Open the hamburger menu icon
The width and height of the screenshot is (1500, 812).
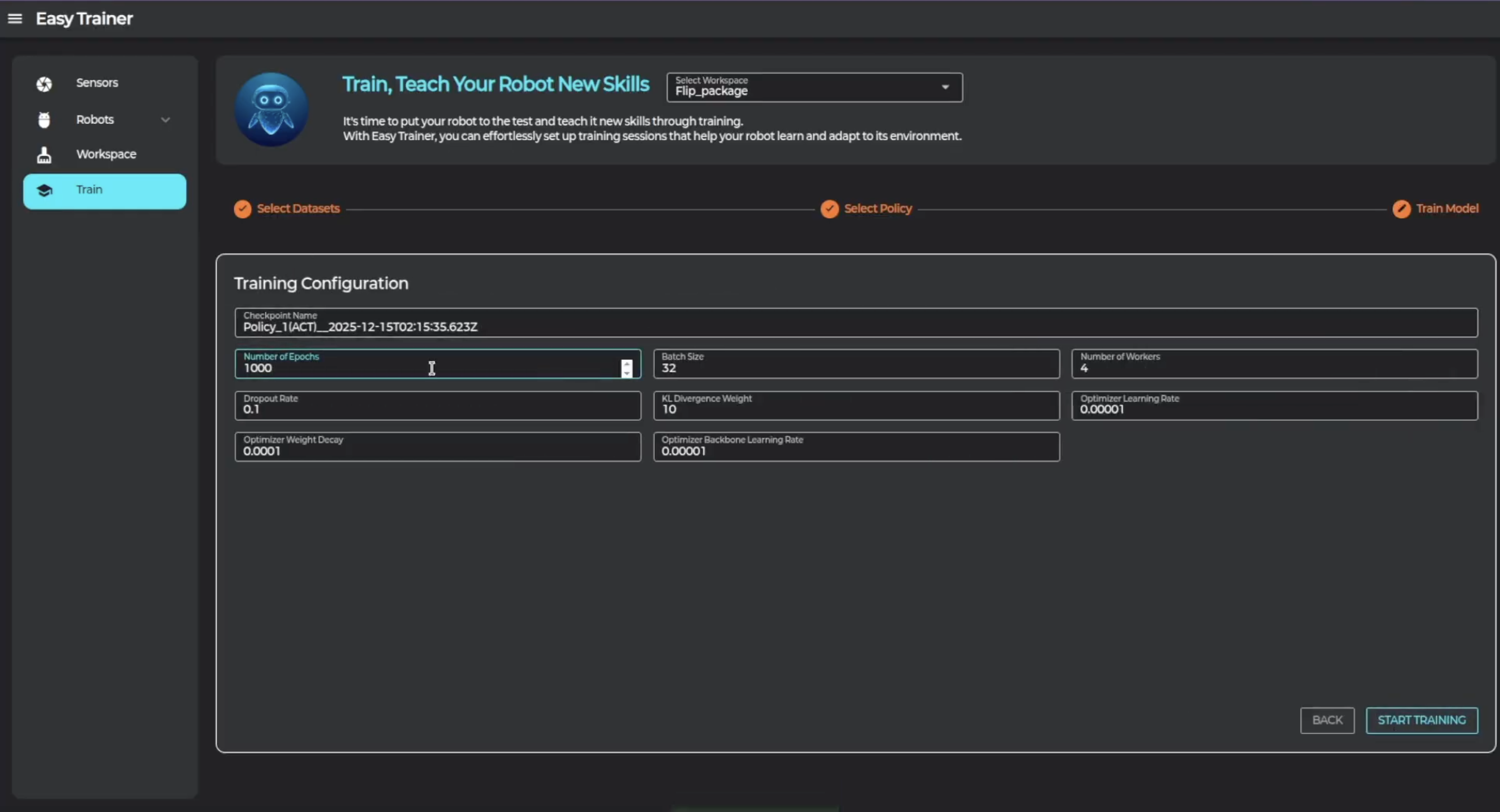click(x=15, y=19)
